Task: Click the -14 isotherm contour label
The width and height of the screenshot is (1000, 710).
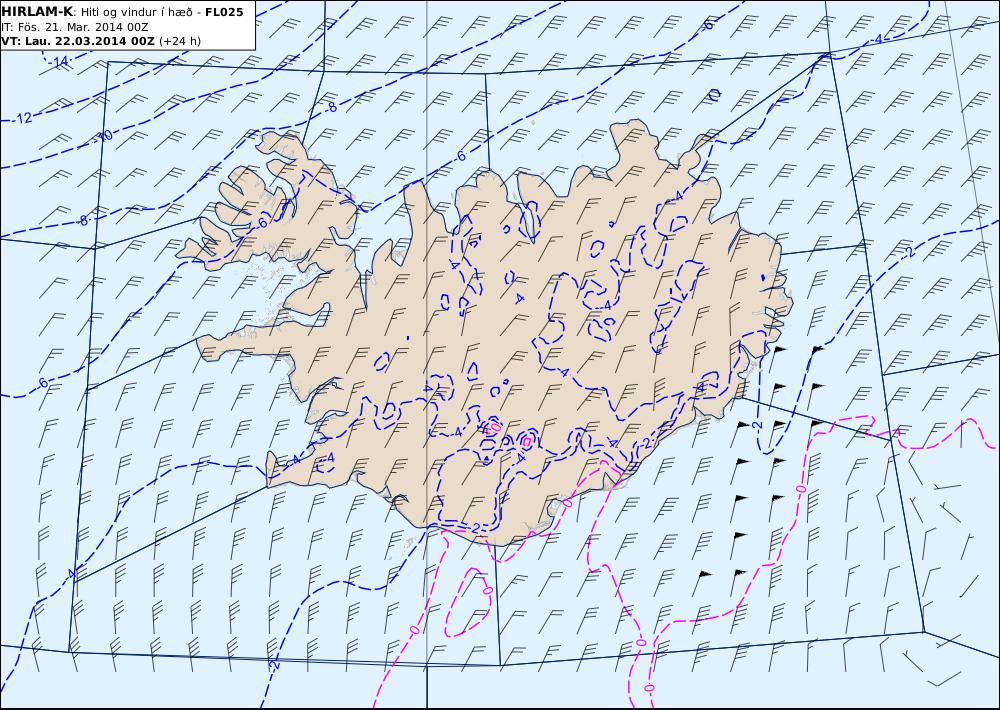Action: point(59,61)
